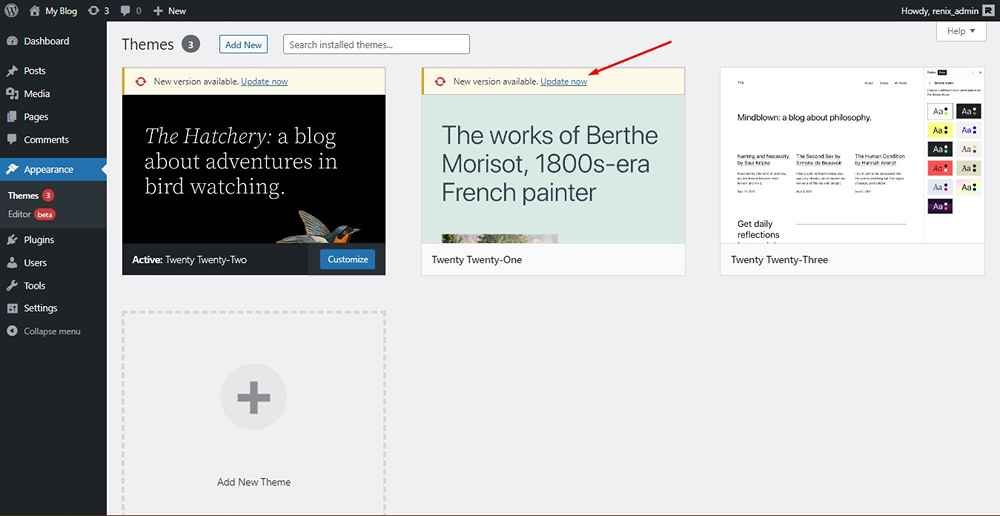
Task: Click the update icon in Twenty Twenty-One notice
Action: [439, 82]
